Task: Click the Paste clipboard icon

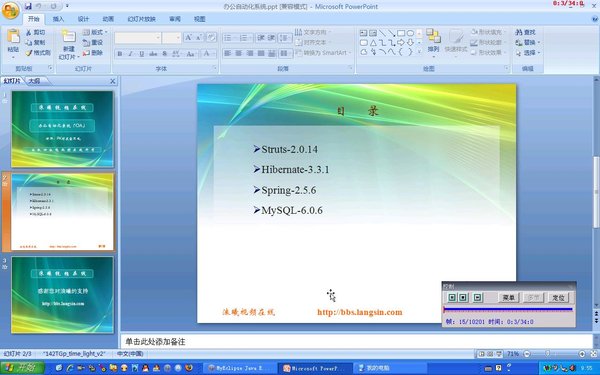Action: pos(13,37)
